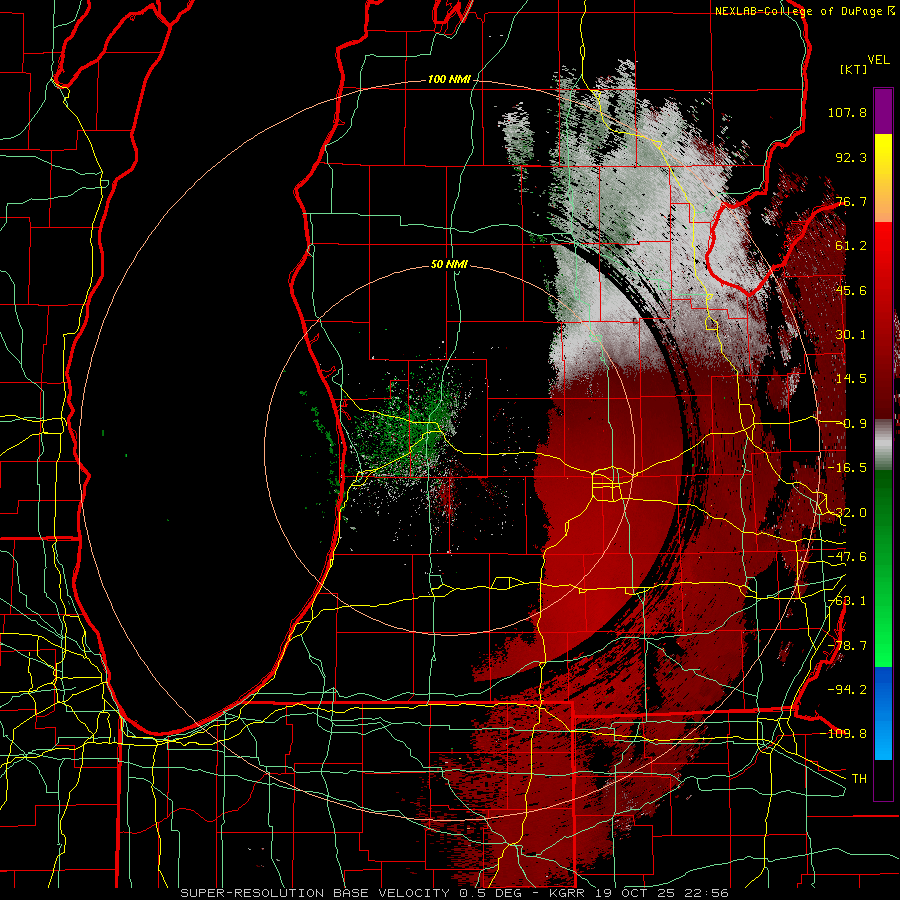This screenshot has height=900, width=900.
Task: Click the red outbound segment of color bar
Action: (883, 321)
